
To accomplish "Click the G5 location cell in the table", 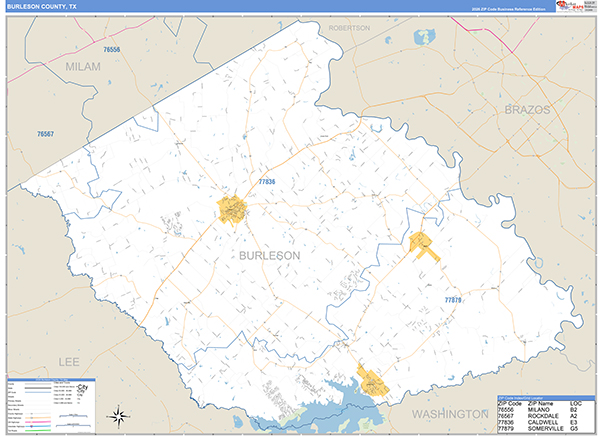I will (x=573, y=429).
